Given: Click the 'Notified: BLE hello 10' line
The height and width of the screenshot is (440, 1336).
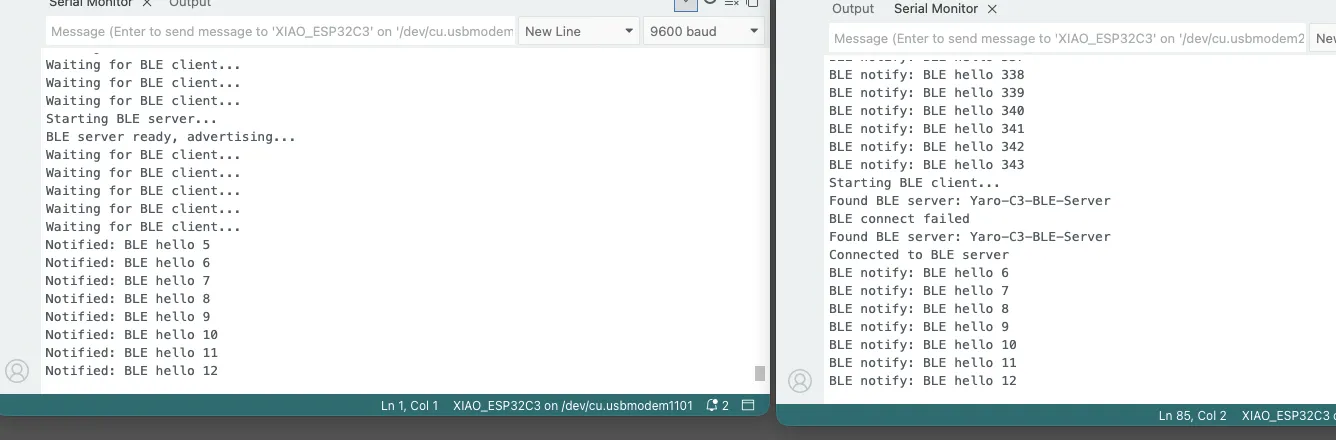Looking at the screenshot, I should click(132, 335).
